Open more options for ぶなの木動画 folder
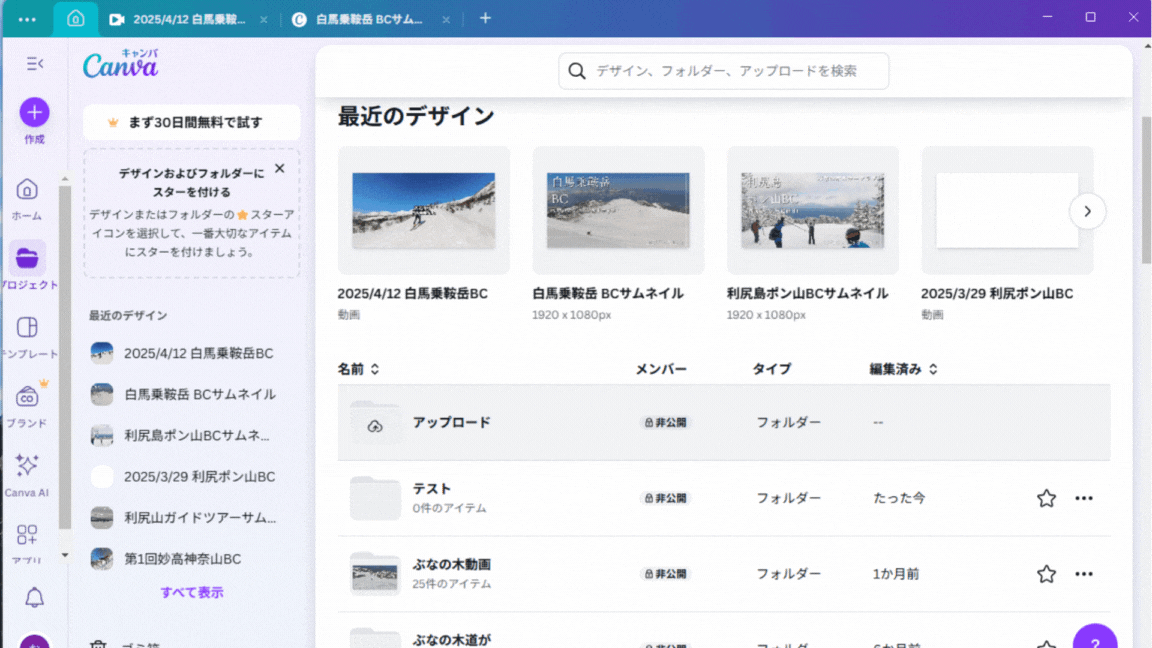This screenshot has height=648, width=1152. point(1084,574)
